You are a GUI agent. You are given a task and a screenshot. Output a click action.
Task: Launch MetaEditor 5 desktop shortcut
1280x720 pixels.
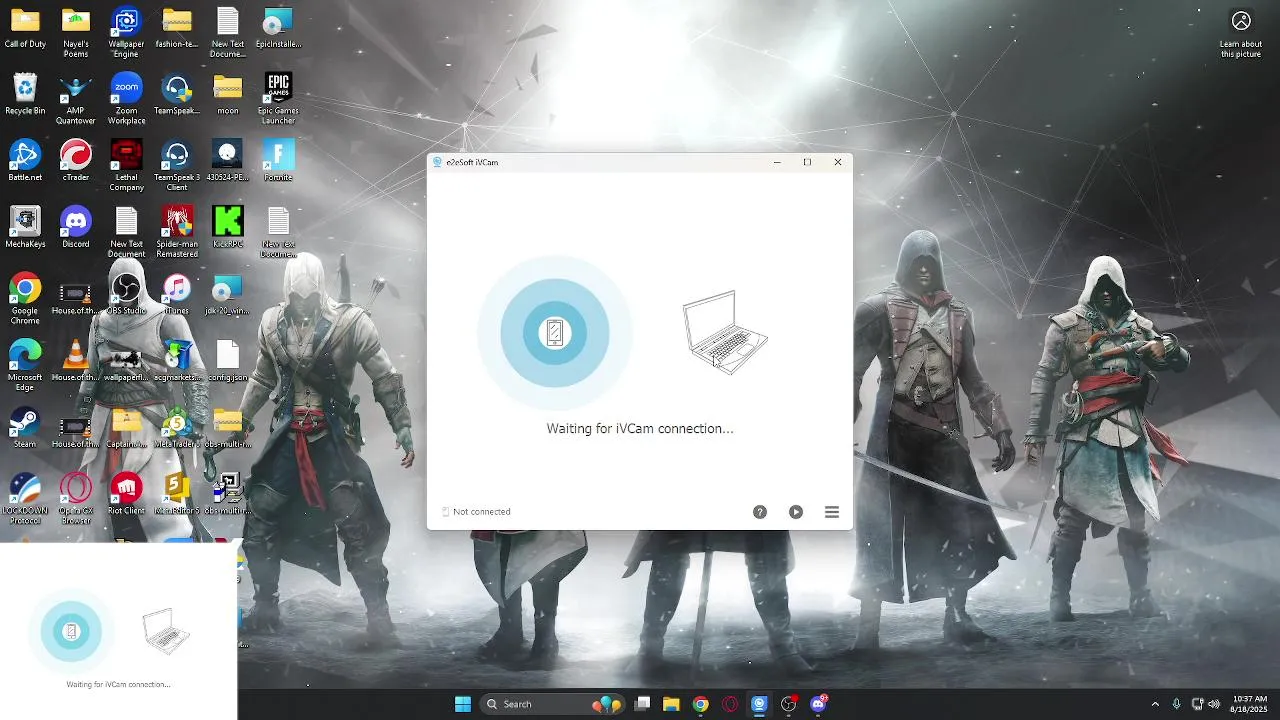pos(177,494)
